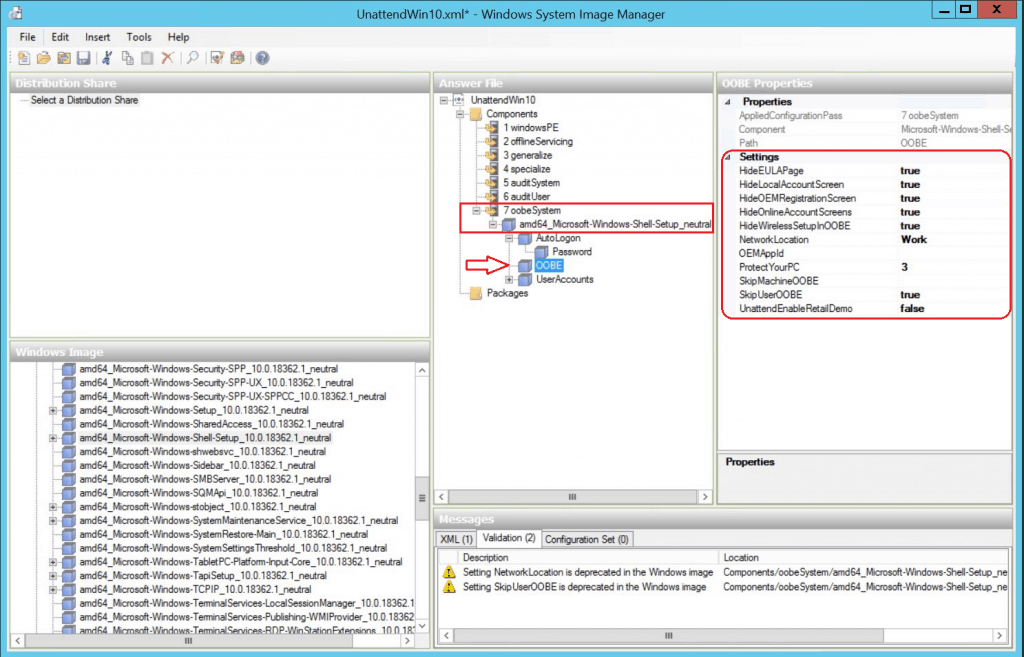Open the Edit menu
Screen dimensions: 1024x657
pyautogui.click(x=60, y=37)
